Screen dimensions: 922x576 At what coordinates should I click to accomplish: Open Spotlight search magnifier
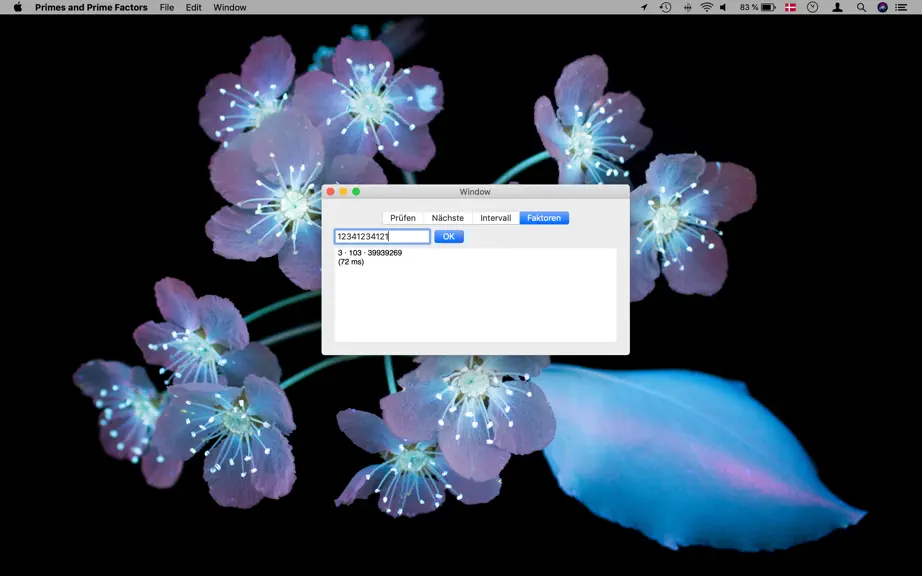[861, 7]
